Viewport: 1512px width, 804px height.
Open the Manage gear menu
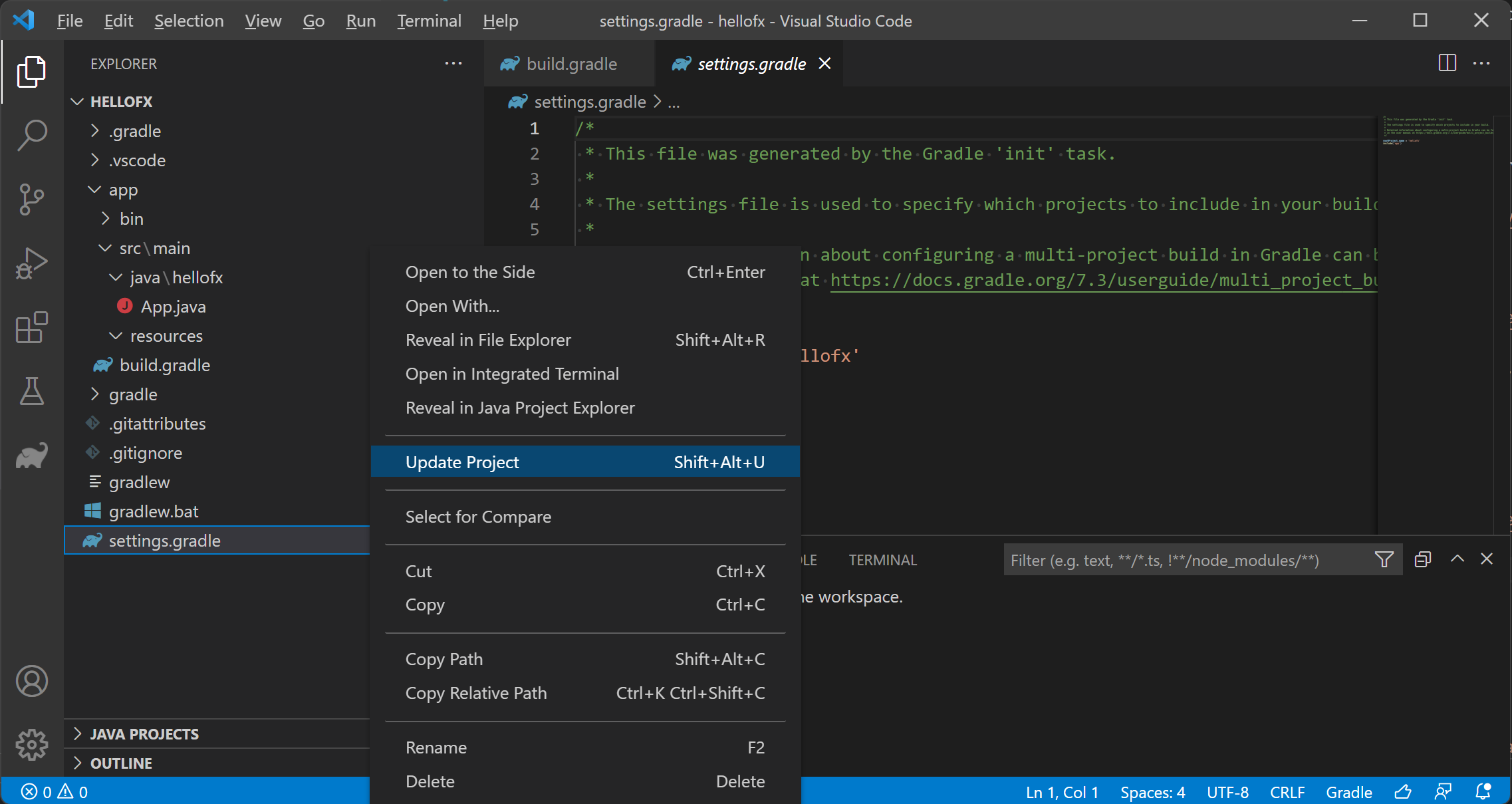click(31, 745)
